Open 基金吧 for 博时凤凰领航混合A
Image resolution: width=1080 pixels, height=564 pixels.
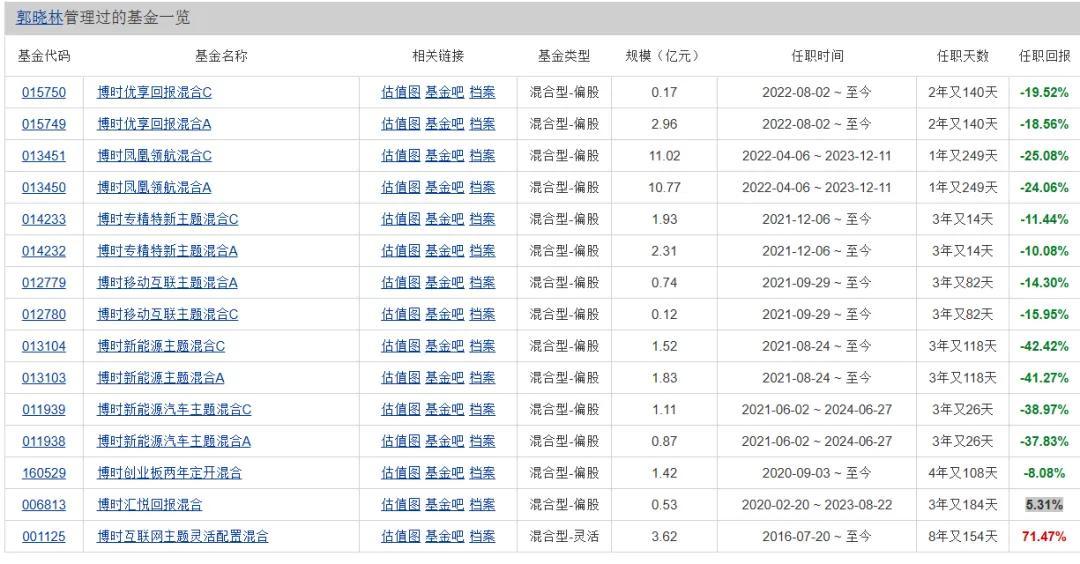tap(444, 187)
